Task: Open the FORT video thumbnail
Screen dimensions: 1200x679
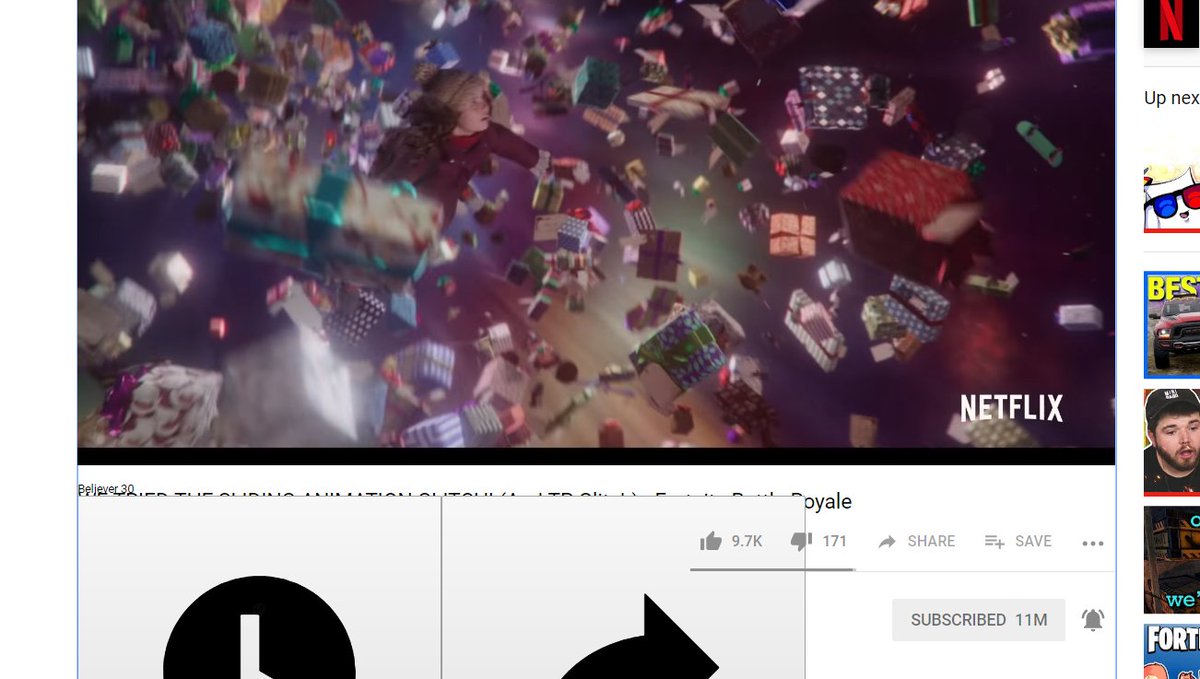Action: (1172, 651)
